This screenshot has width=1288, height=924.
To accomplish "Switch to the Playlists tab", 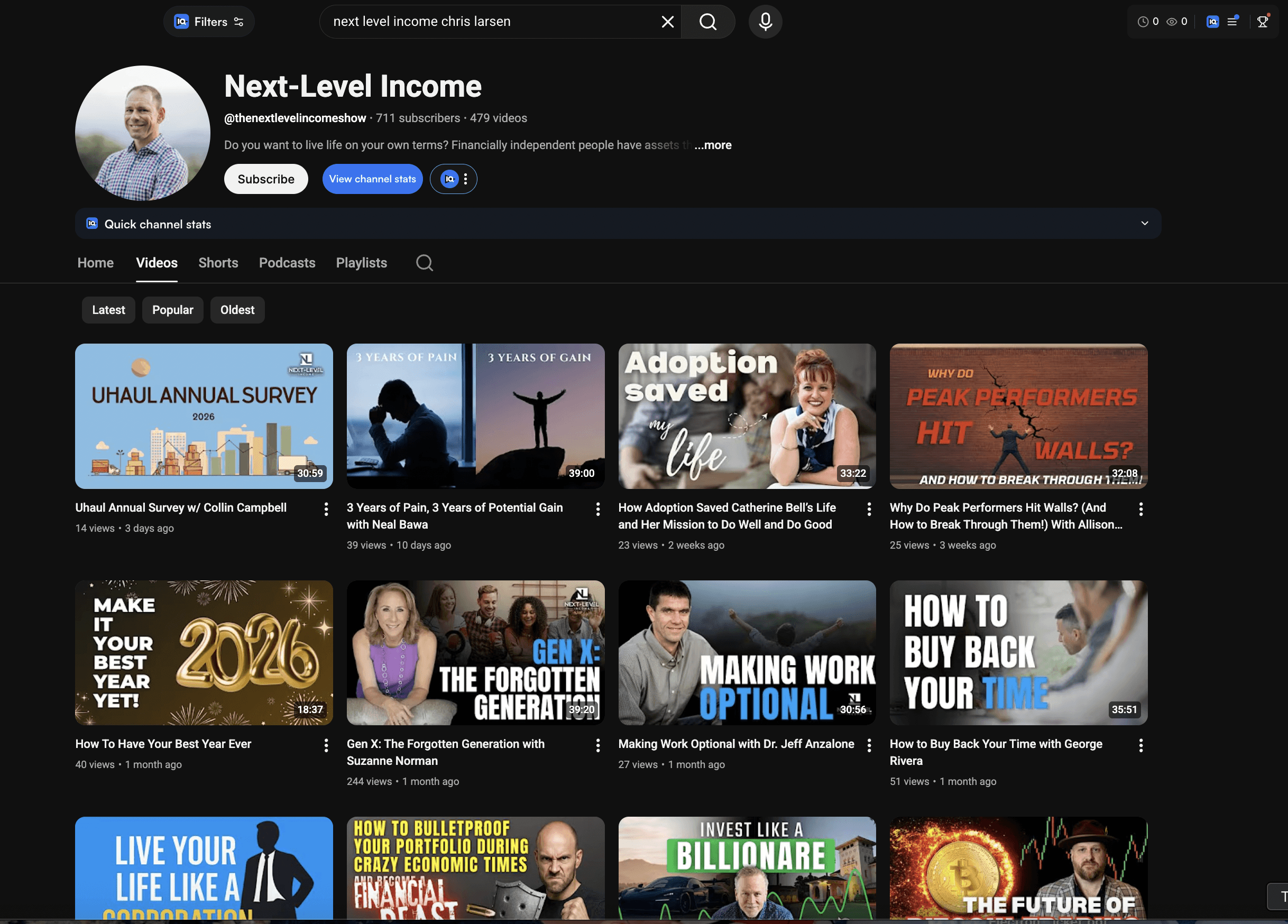I will click(361, 263).
